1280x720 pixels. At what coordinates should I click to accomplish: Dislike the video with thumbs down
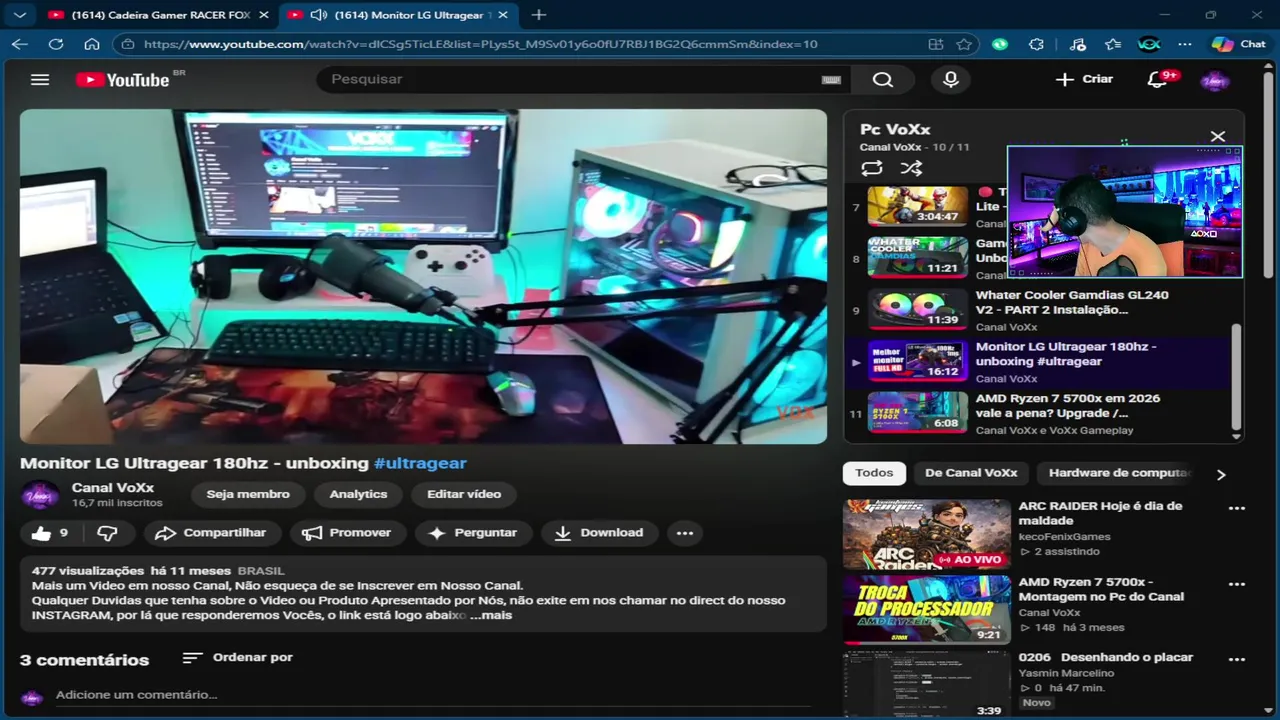point(107,533)
